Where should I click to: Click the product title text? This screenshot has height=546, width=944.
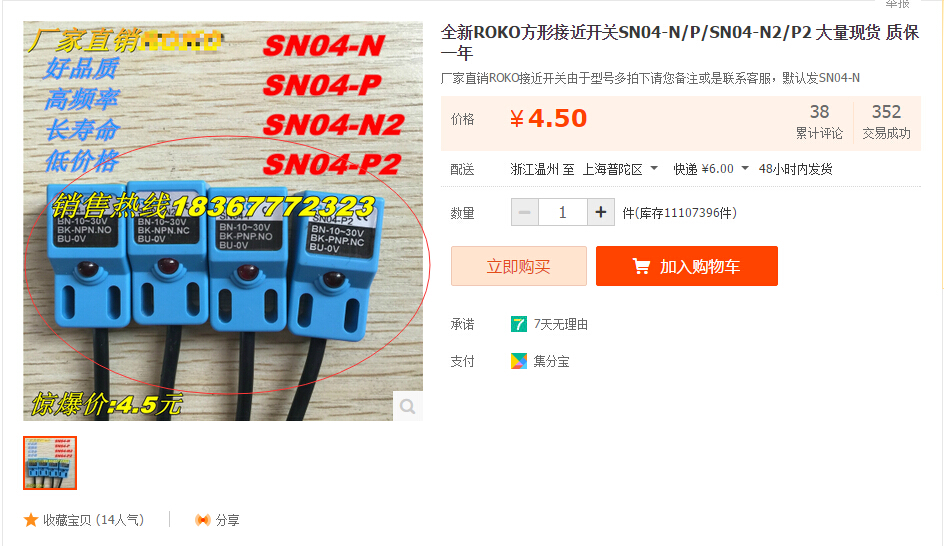[680, 42]
